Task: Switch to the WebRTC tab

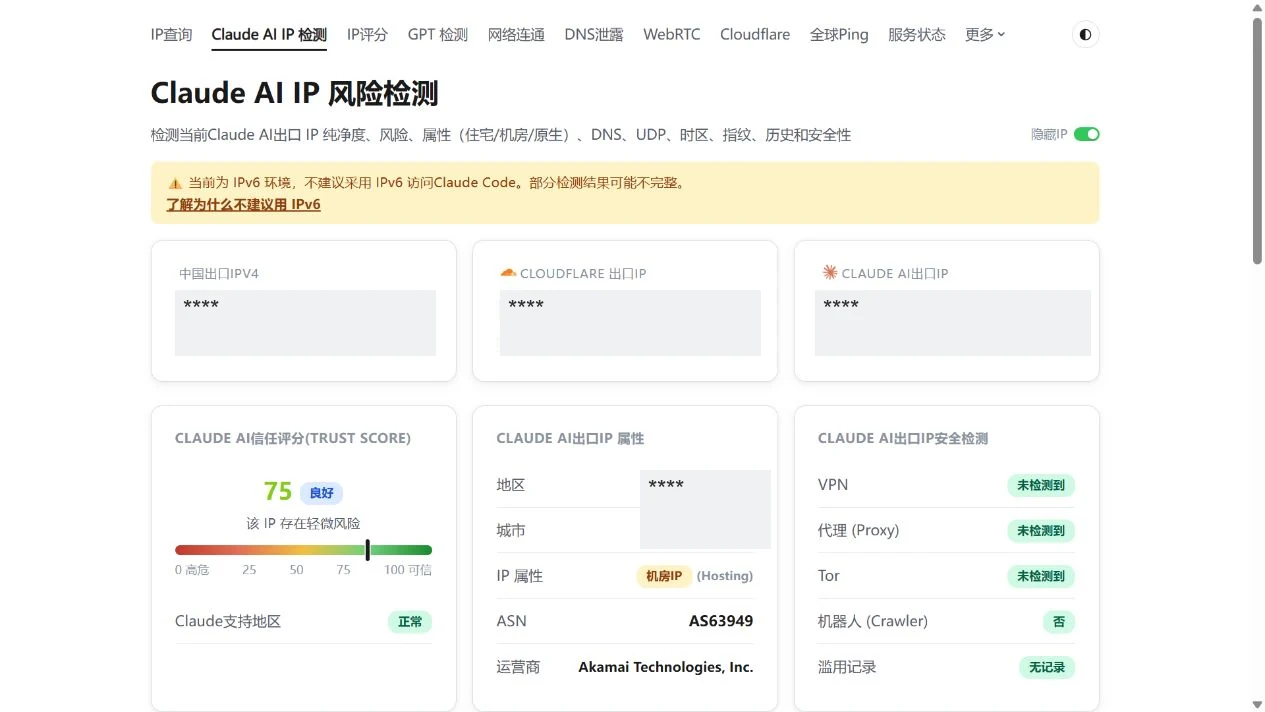Action: tap(672, 35)
